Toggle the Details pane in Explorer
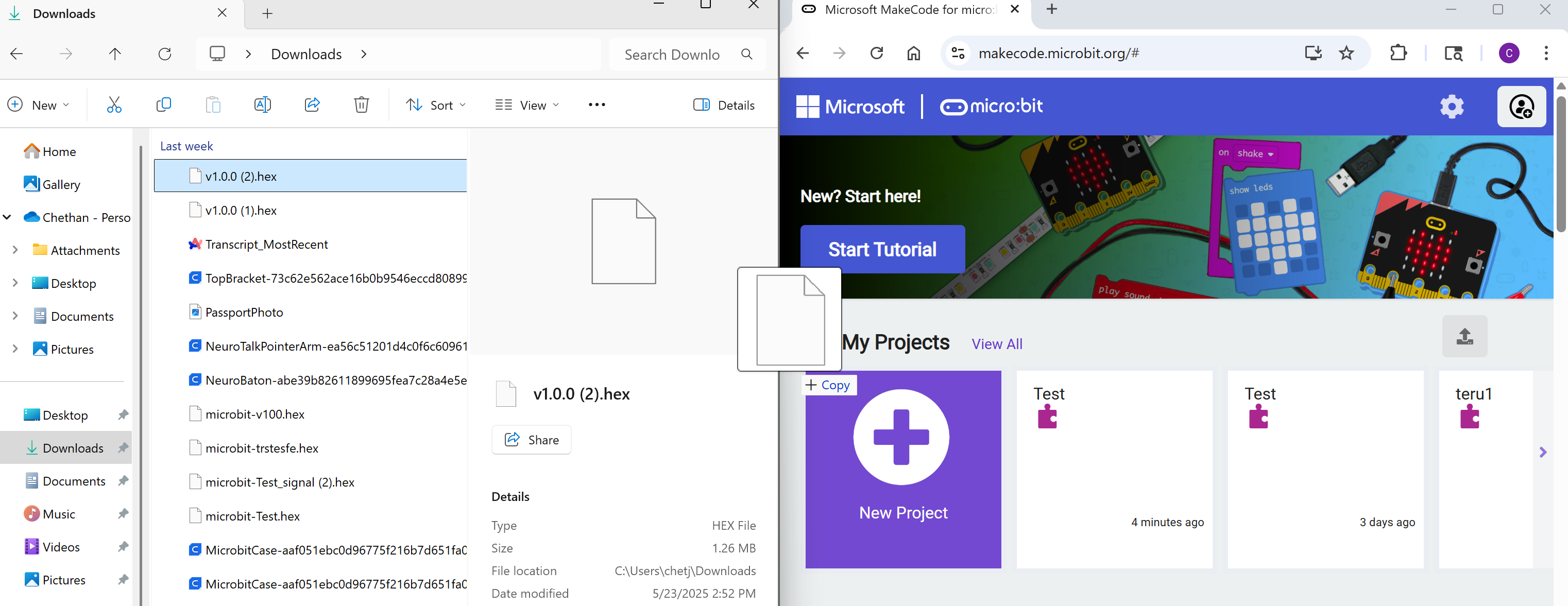The width and height of the screenshot is (1568, 606). (724, 105)
